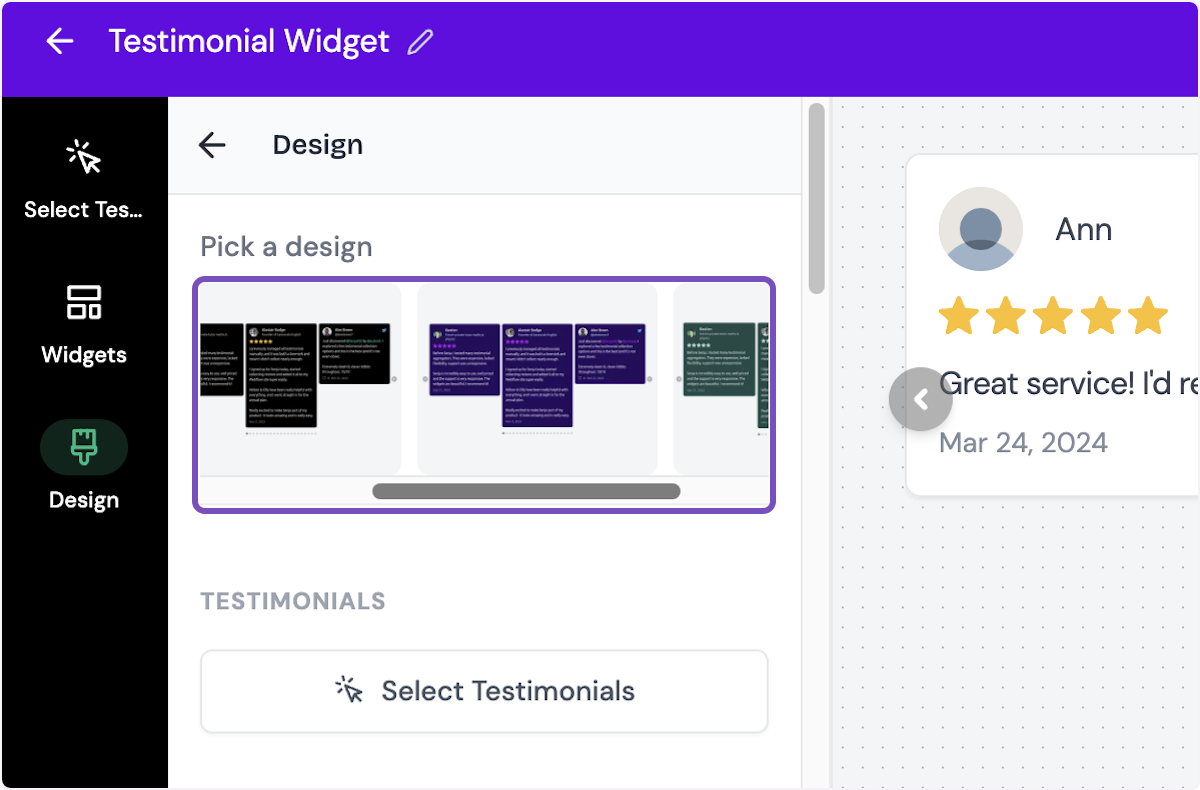Select the green design template on the right
The image size is (1200, 790).
pos(722,380)
